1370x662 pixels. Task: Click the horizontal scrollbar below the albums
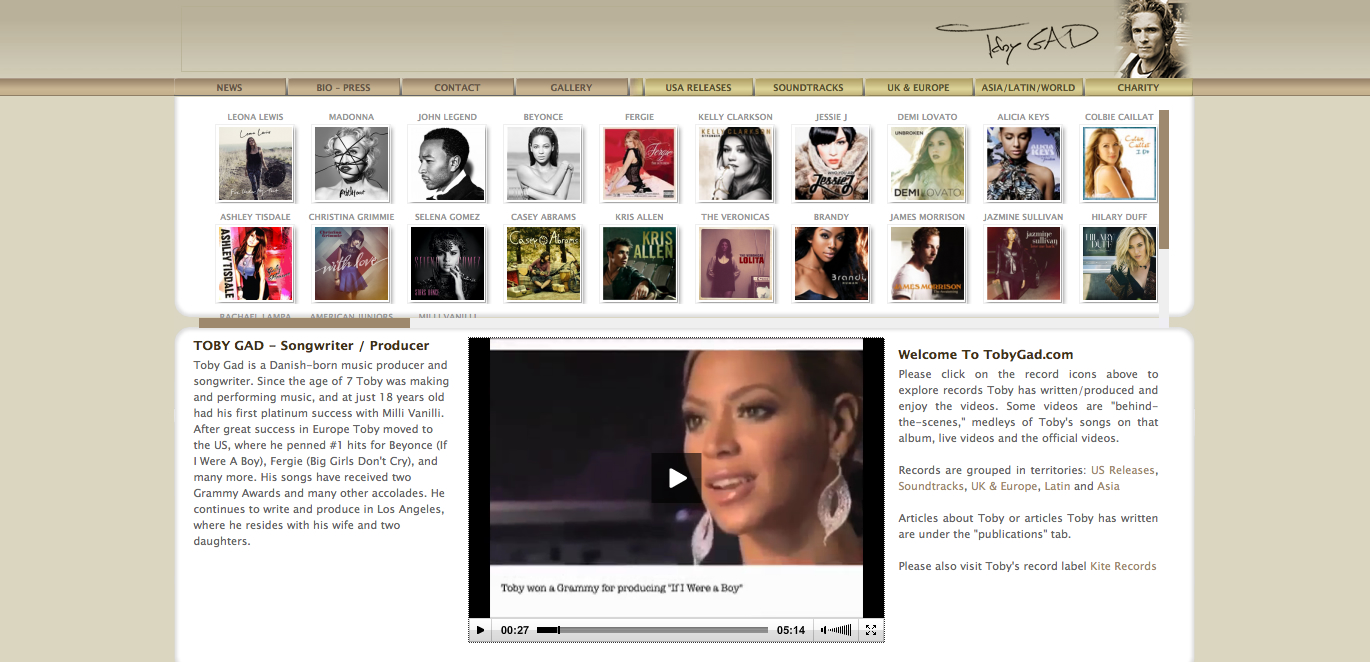304,323
